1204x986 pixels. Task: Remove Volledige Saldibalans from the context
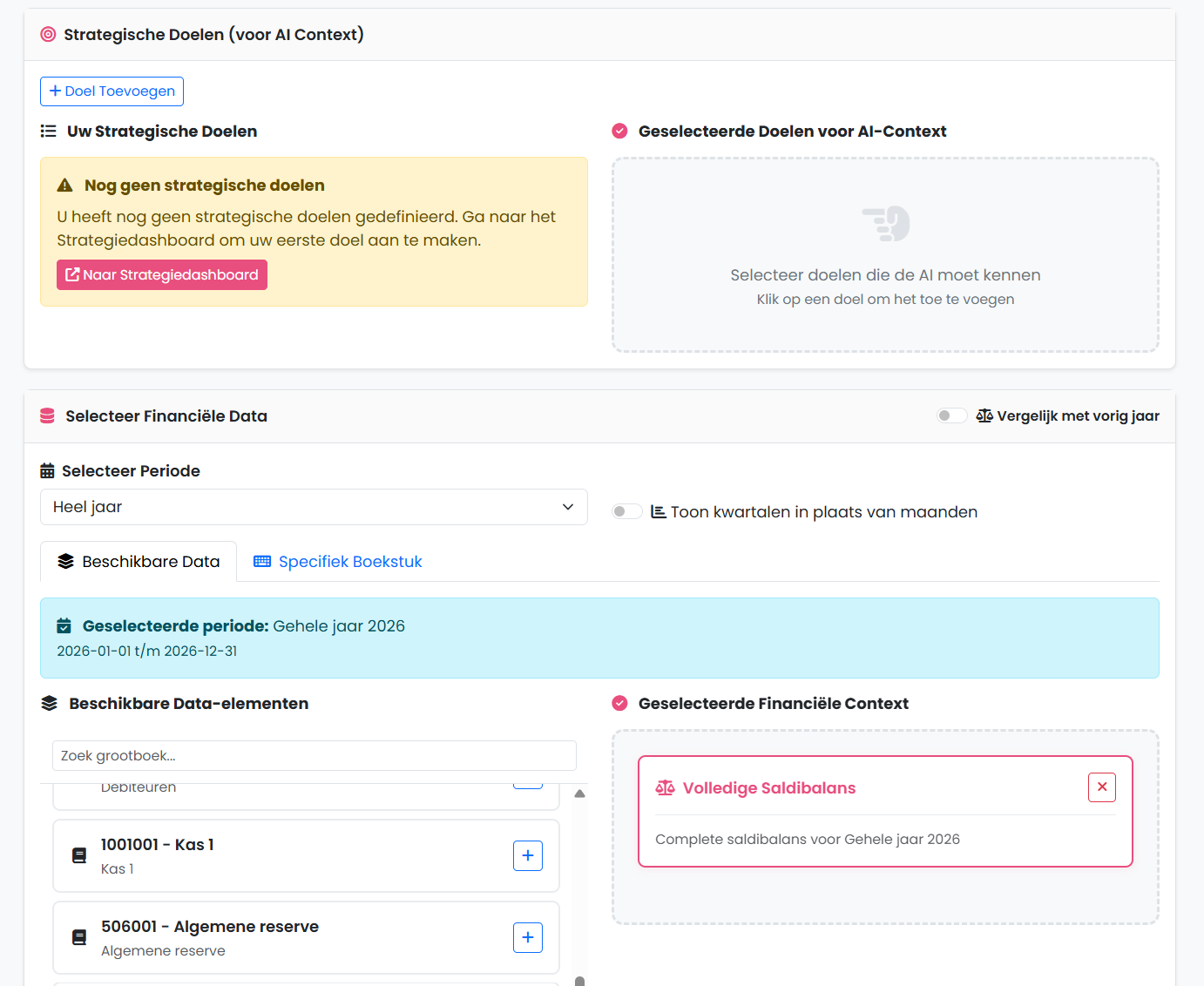[1101, 787]
